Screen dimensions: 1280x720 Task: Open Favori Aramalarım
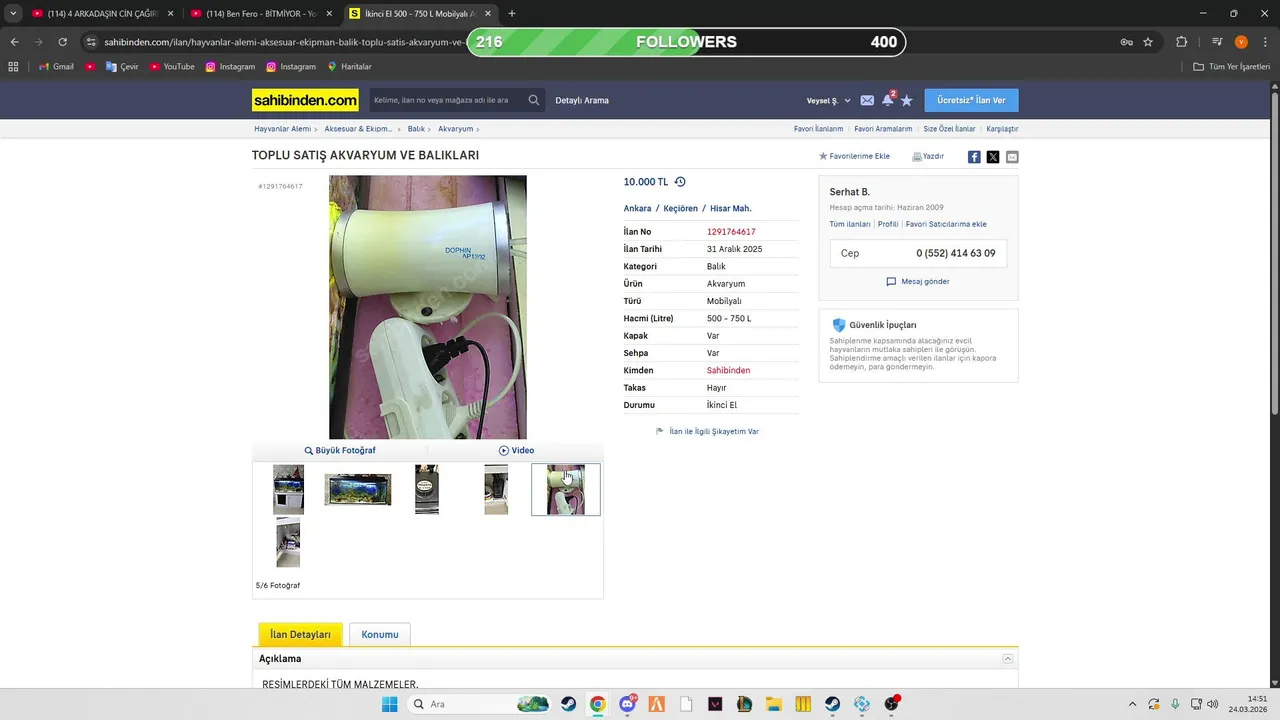883,129
